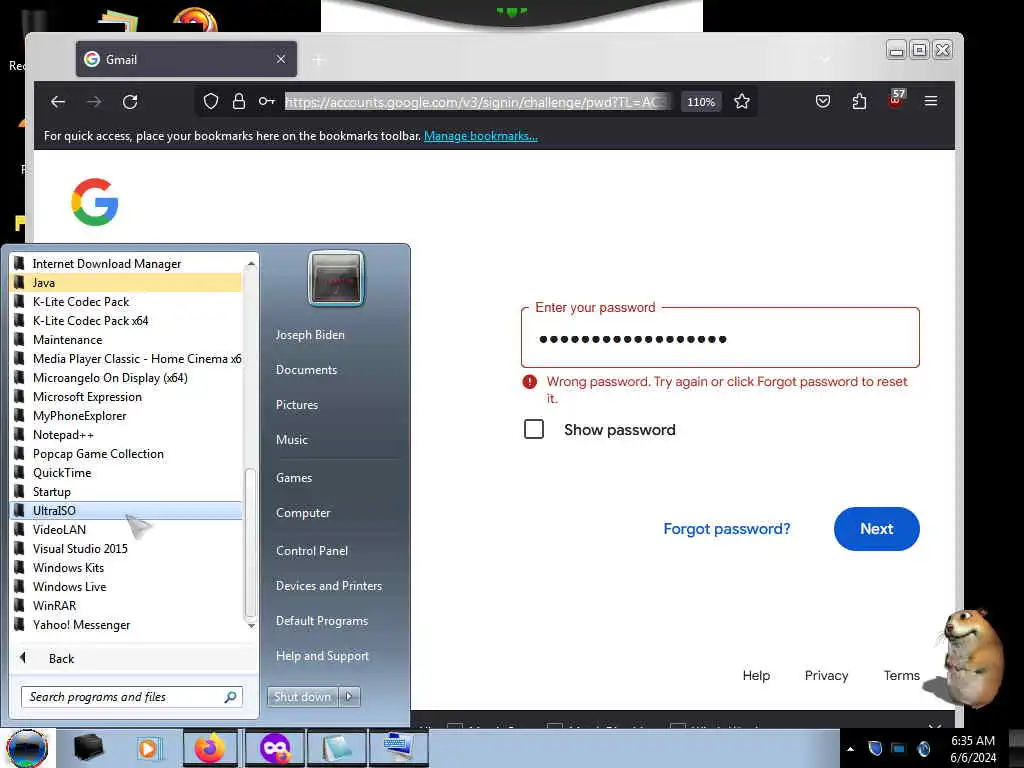Open the media player taskbar icon

pos(148,748)
